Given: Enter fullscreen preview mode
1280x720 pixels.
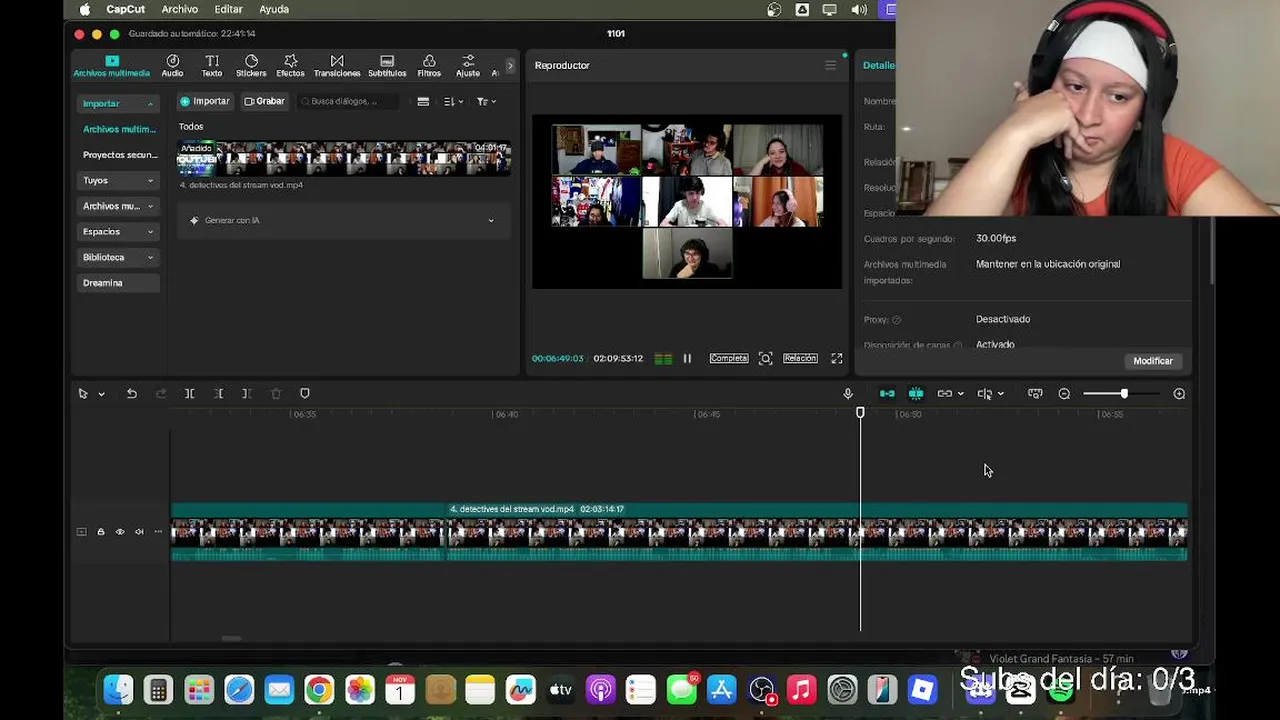Looking at the screenshot, I should click(x=837, y=358).
